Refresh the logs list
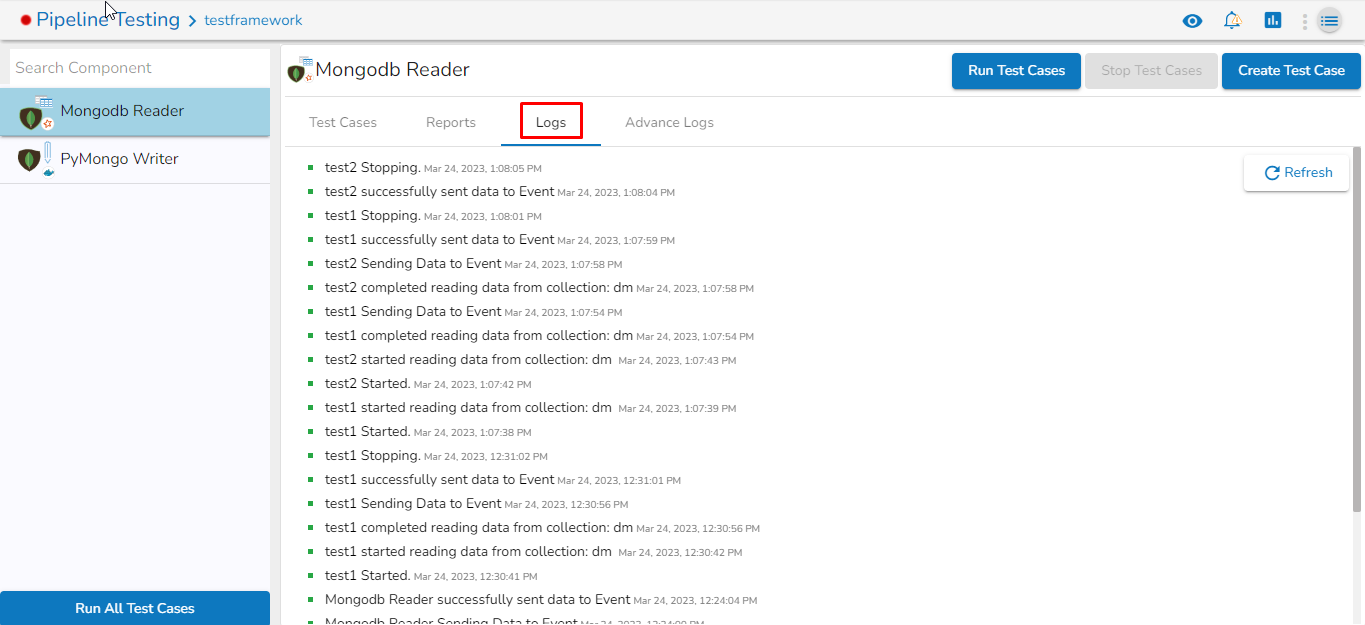The height and width of the screenshot is (625, 1365). pyautogui.click(x=1297, y=173)
